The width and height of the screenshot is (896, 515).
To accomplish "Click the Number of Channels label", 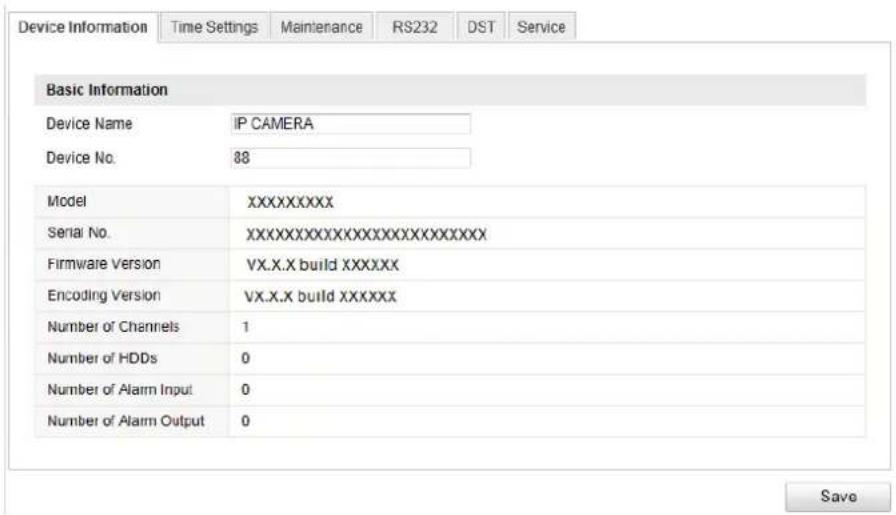I will (x=113, y=327).
